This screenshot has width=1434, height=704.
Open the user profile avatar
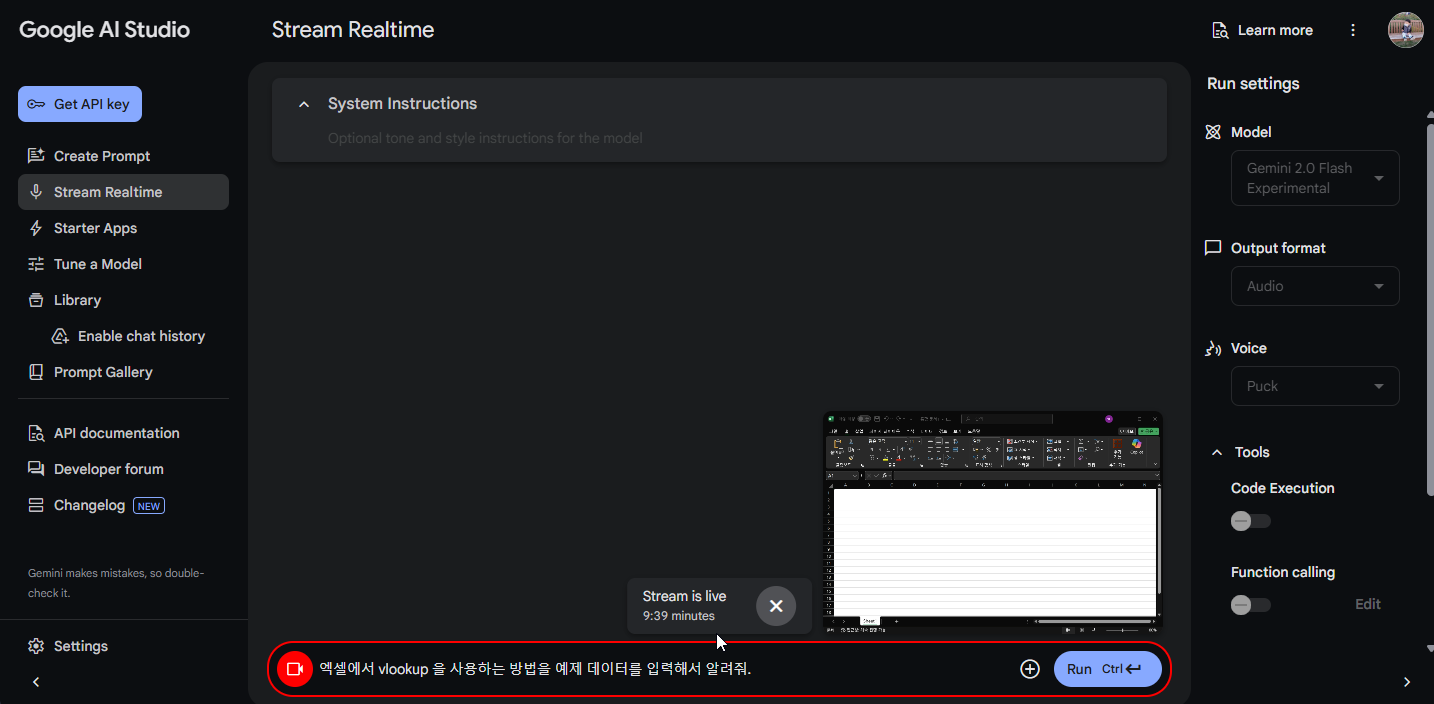pyautogui.click(x=1405, y=30)
